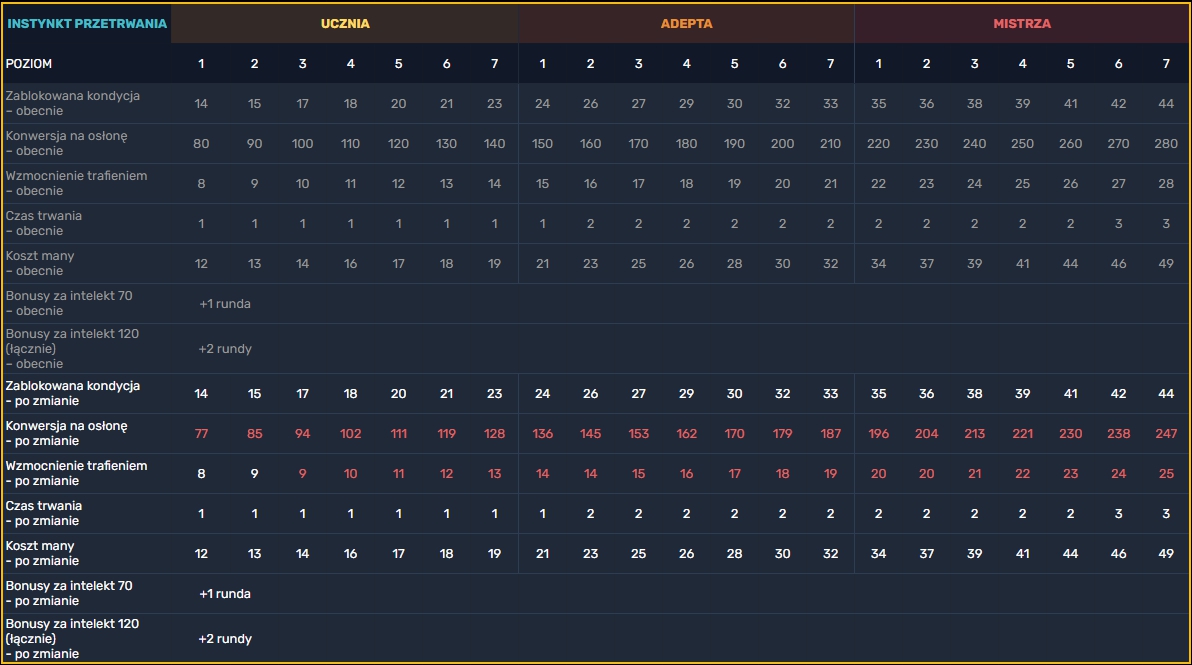Click 'Wzmocnienie trafieniem – obecnie' row label
This screenshot has width=1192, height=665.
(76, 183)
